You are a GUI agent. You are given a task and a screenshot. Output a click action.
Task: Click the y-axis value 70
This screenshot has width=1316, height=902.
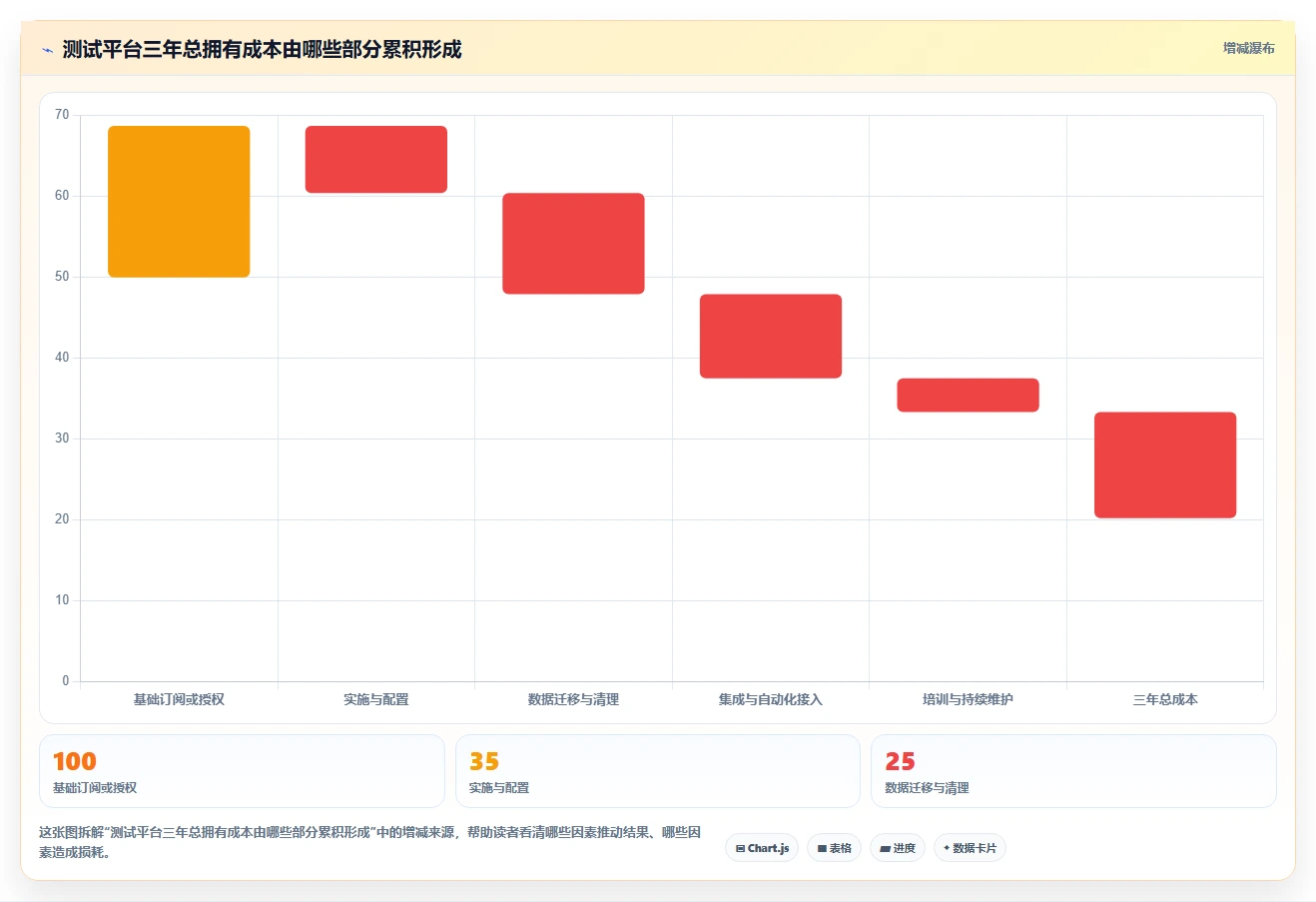click(x=62, y=115)
